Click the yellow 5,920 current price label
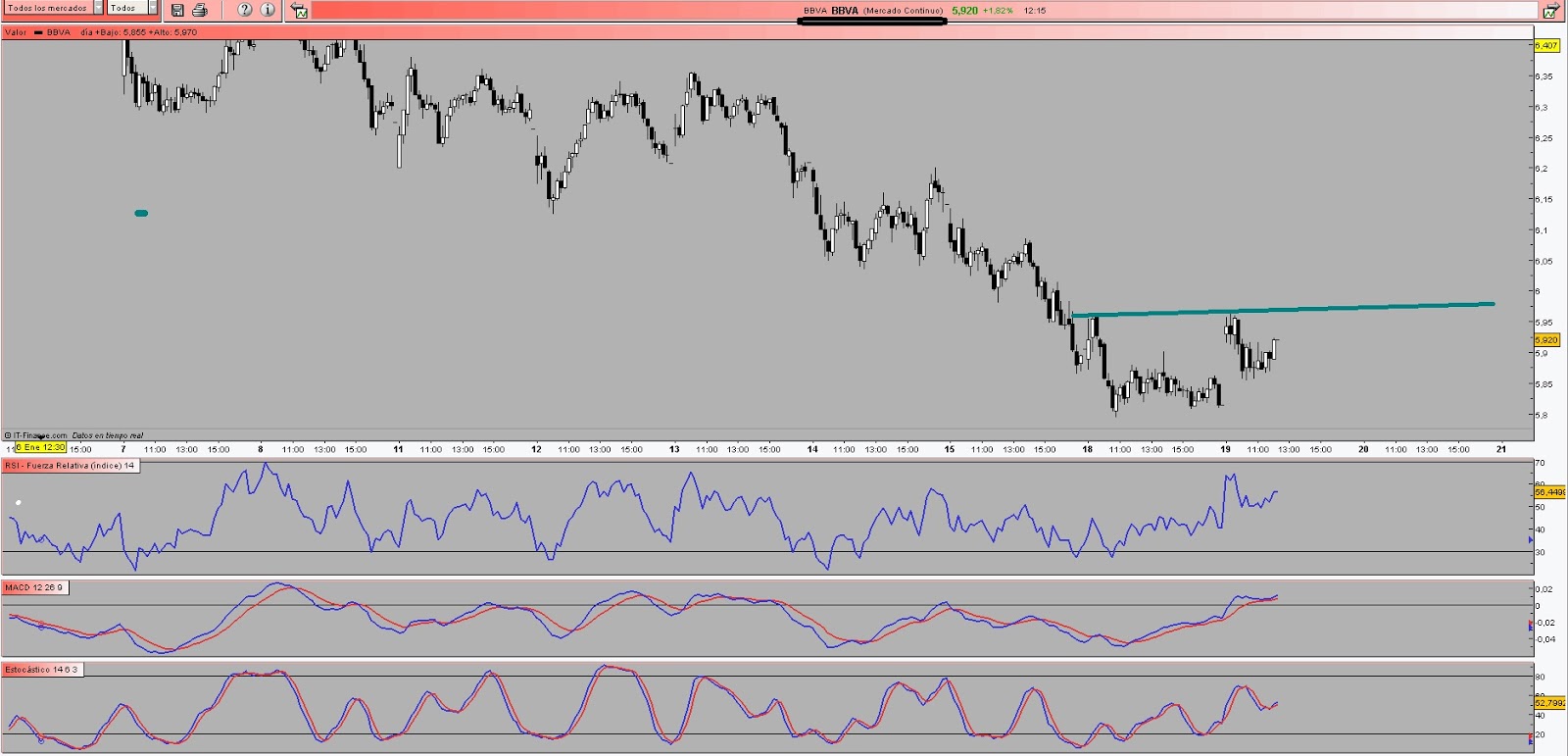This screenshot has height=756, width=1568. tap(1545, 339)
